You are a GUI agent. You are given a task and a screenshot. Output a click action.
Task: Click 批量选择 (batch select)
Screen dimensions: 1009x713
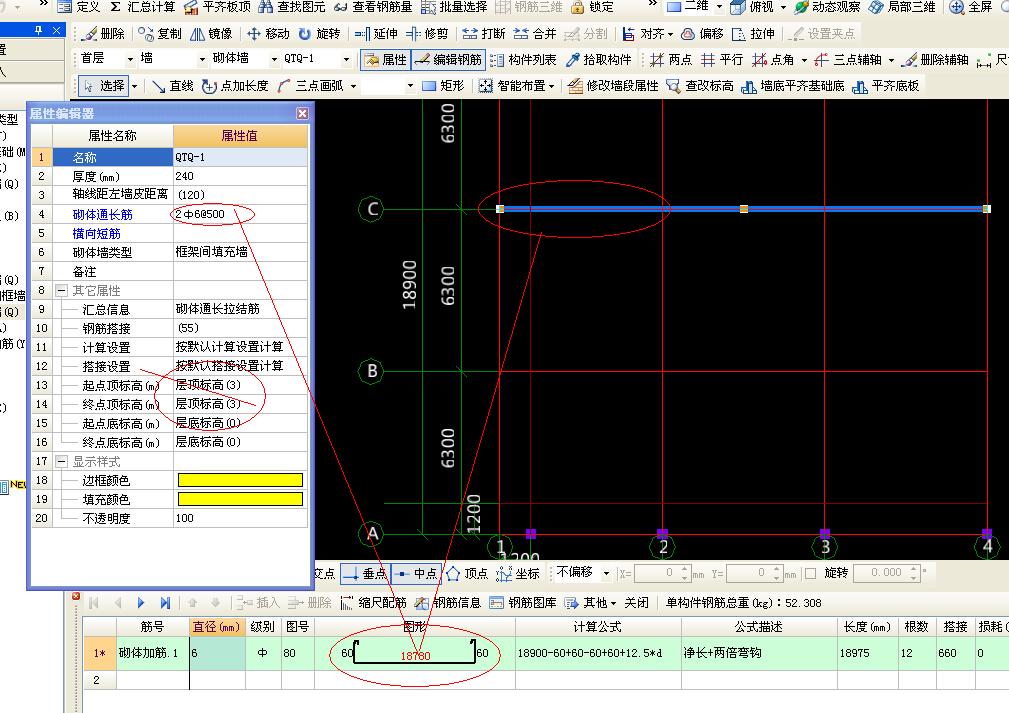point(454,7)
